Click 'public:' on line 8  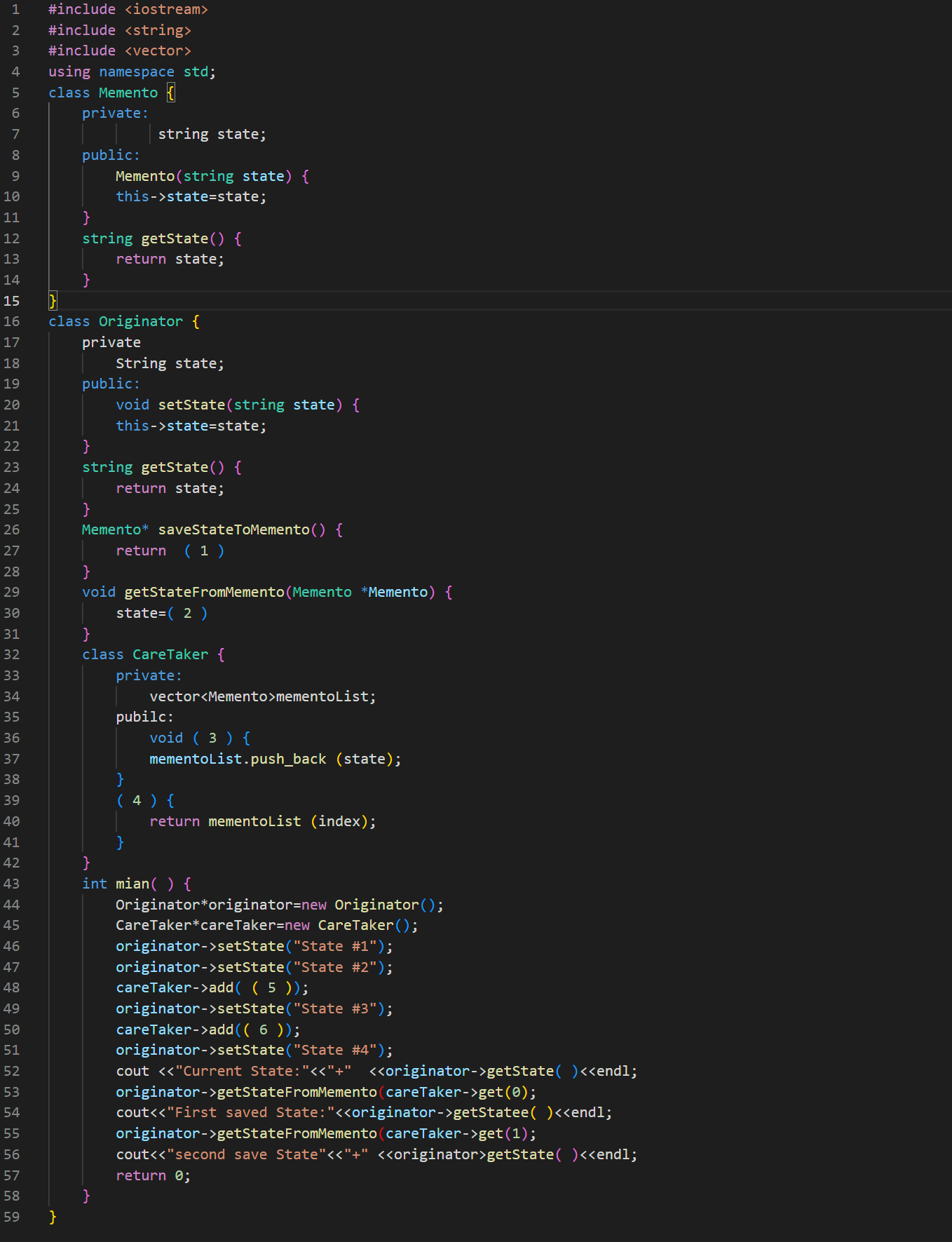coord(111,156)
